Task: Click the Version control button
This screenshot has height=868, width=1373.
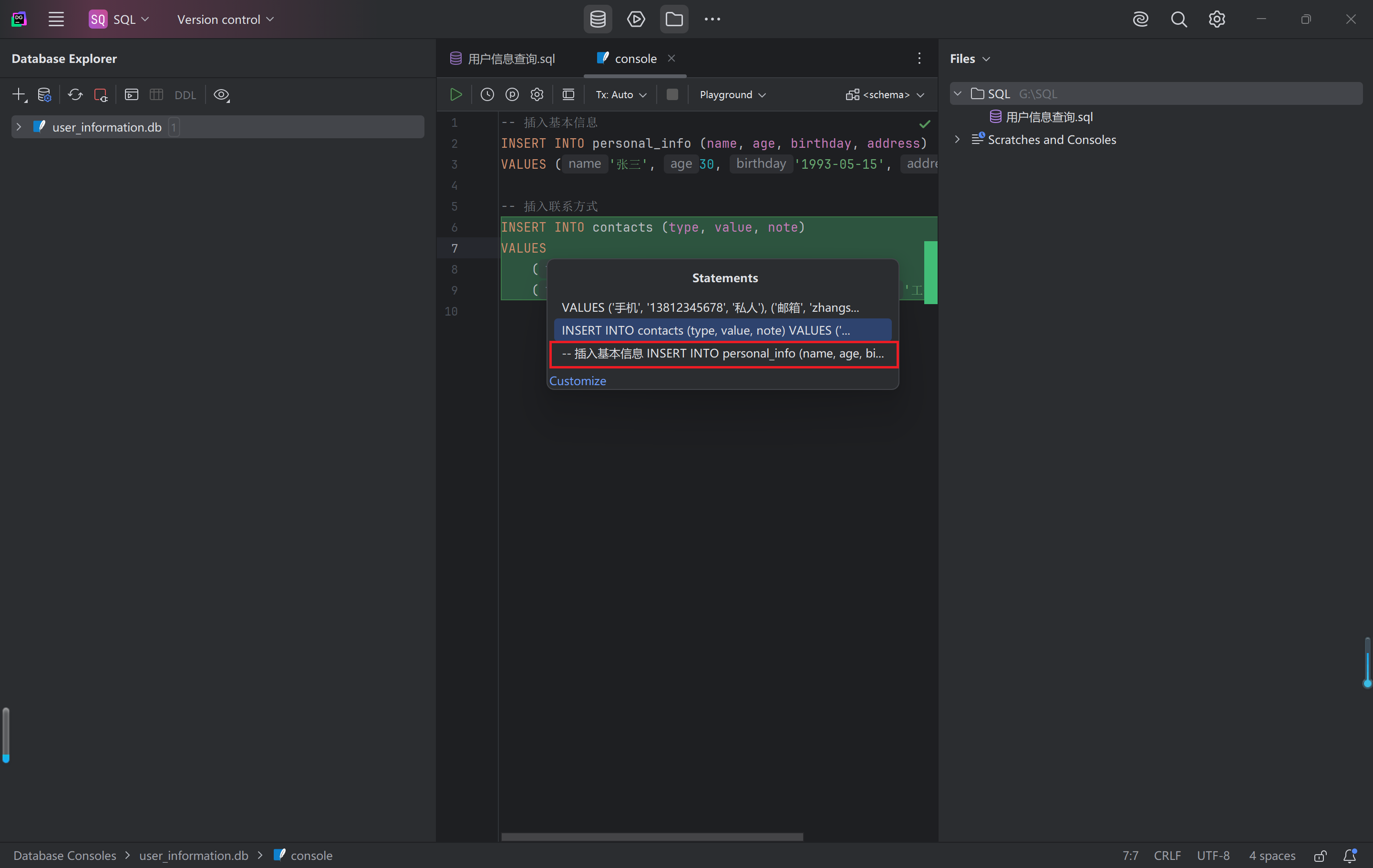Action: point(225,20)
